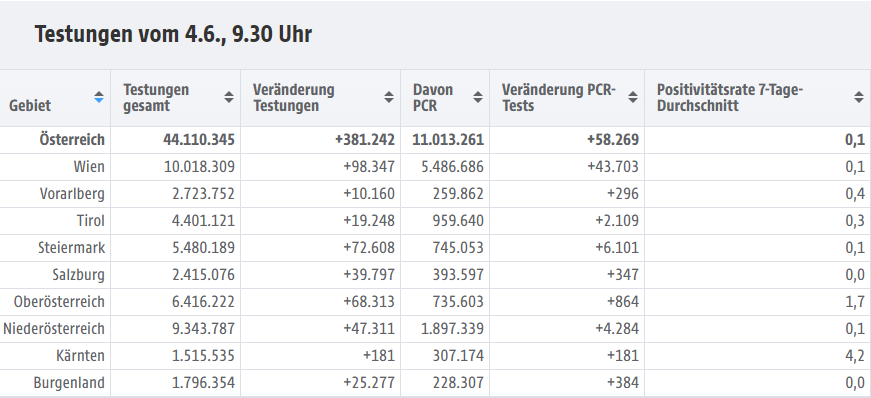Select Niederösterreich region cell
Viewport: 871px width, 398px height.
[54, 329]
